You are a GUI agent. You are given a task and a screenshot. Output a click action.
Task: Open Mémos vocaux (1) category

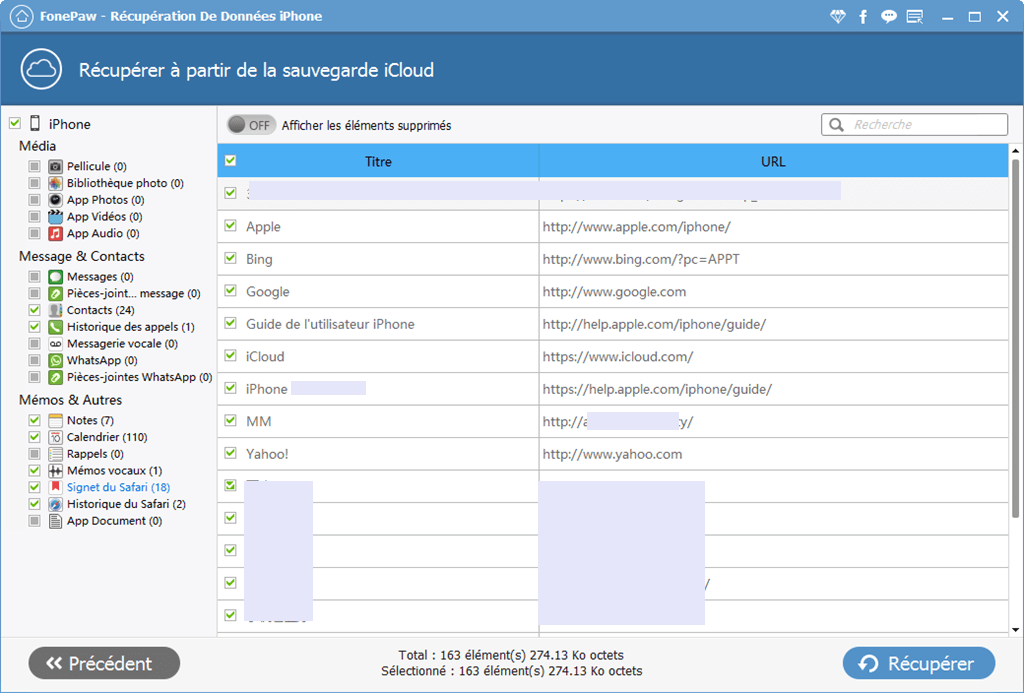click(114, 471)
